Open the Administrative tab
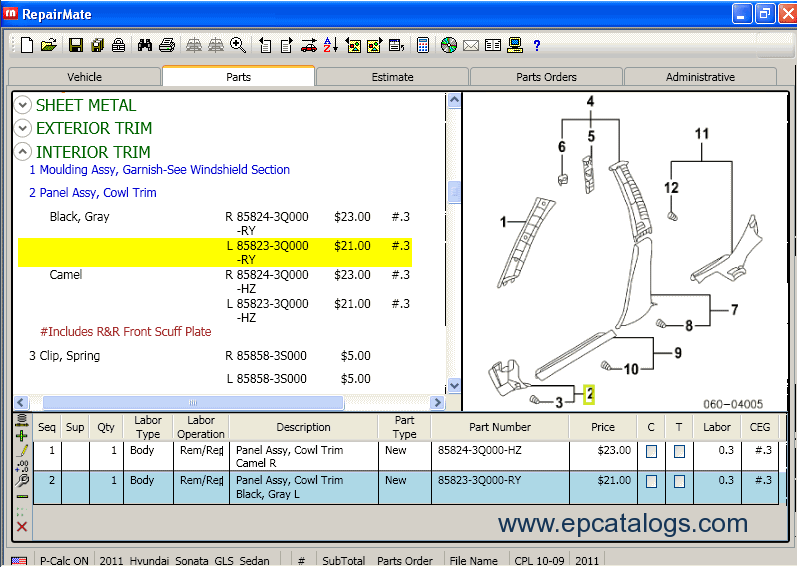Viewport: 797px width, 567px height. [x=700, y=77]
